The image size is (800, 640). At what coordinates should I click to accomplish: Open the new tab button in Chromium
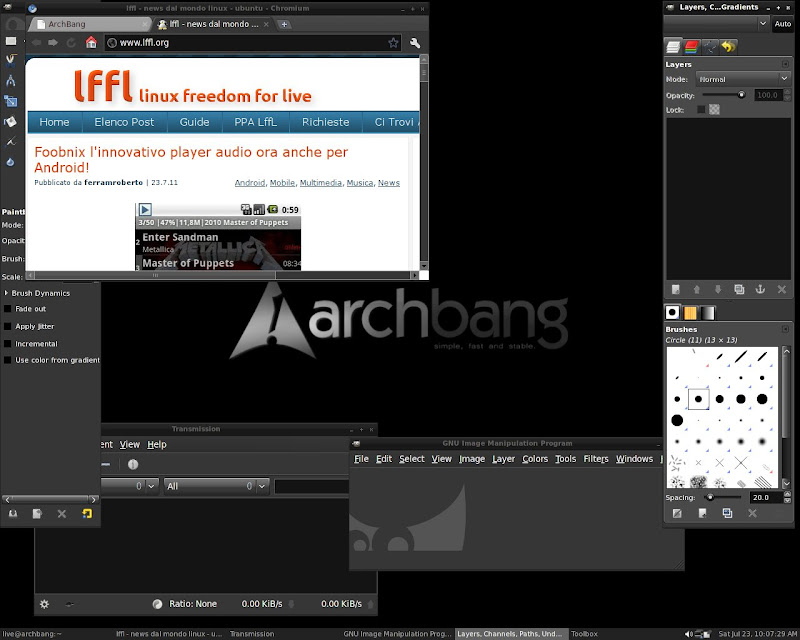click(284, 24)
